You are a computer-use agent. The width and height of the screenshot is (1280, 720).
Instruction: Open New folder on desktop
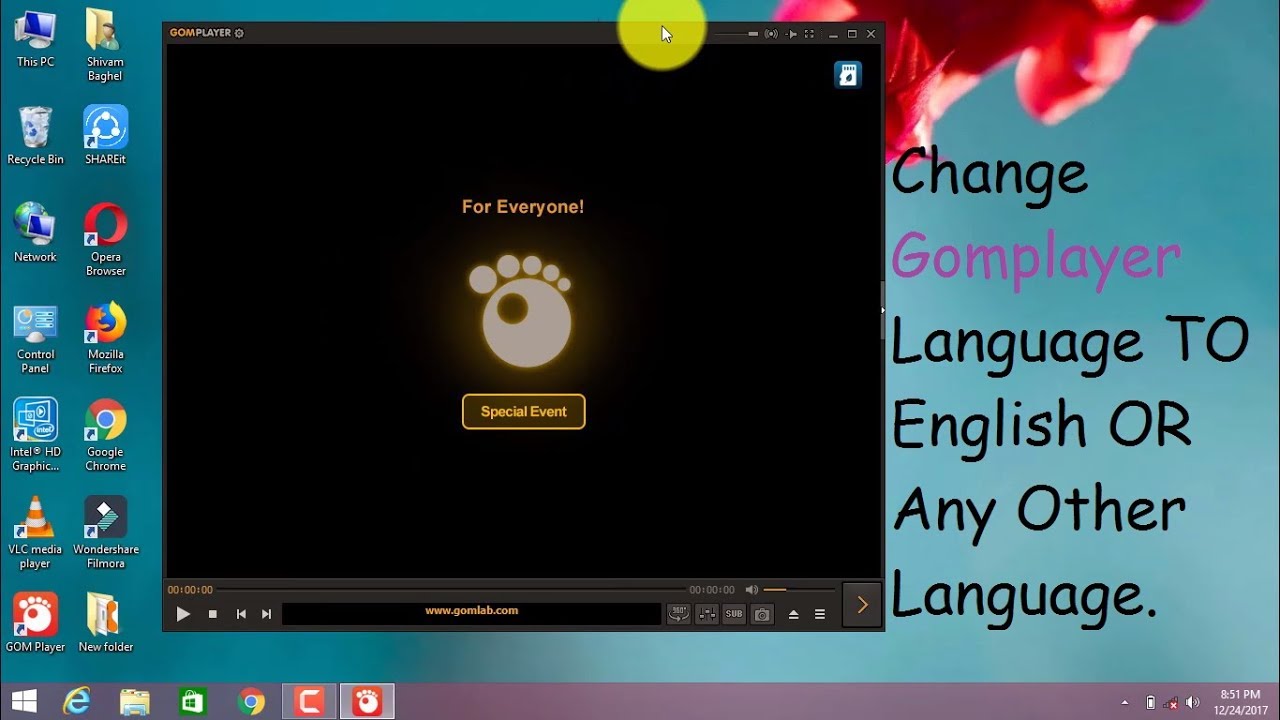105,623
